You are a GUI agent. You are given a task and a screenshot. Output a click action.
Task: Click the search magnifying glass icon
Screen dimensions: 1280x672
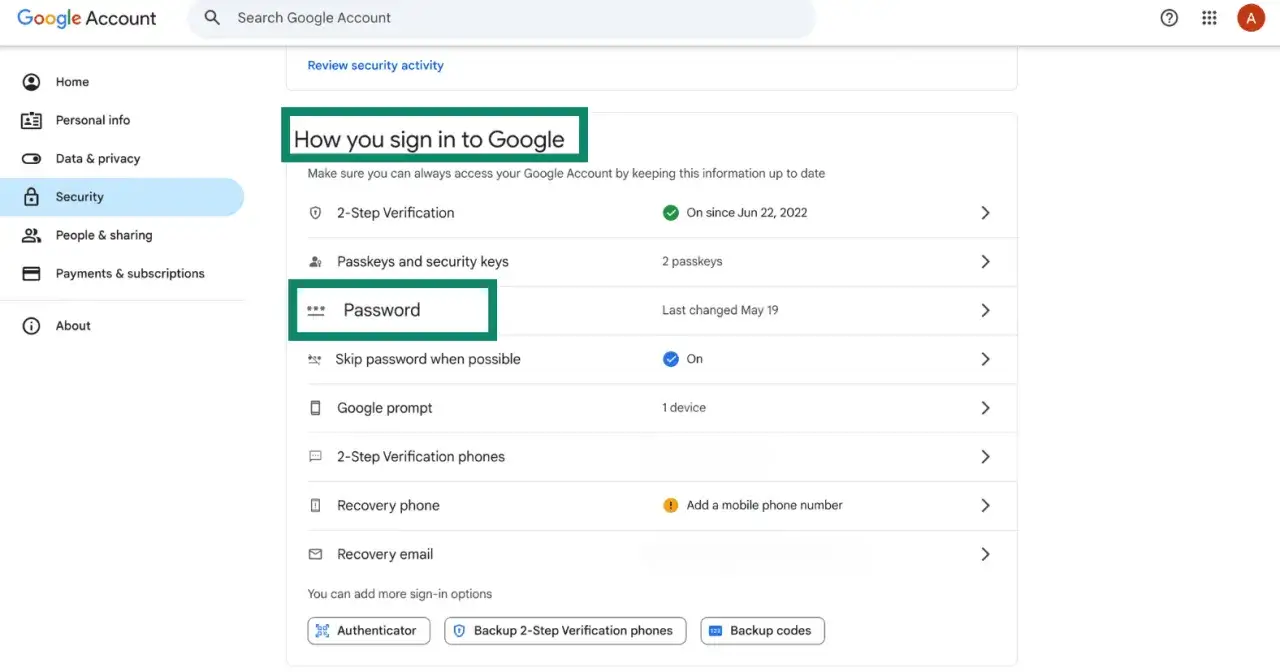[x=211, y=17]
